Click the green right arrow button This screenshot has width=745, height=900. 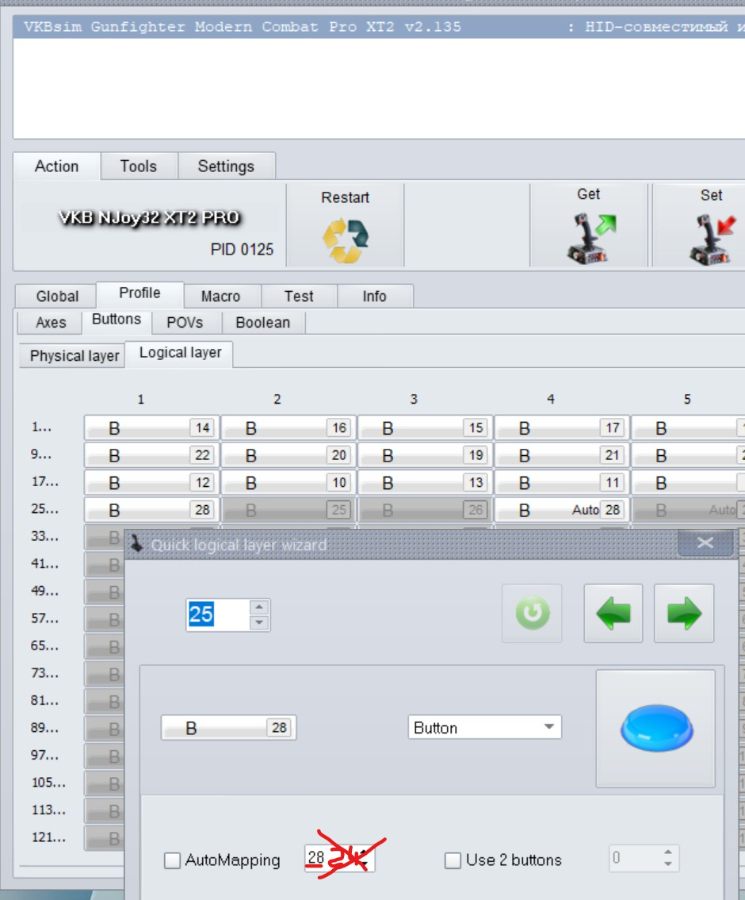(x=684, y=613)
